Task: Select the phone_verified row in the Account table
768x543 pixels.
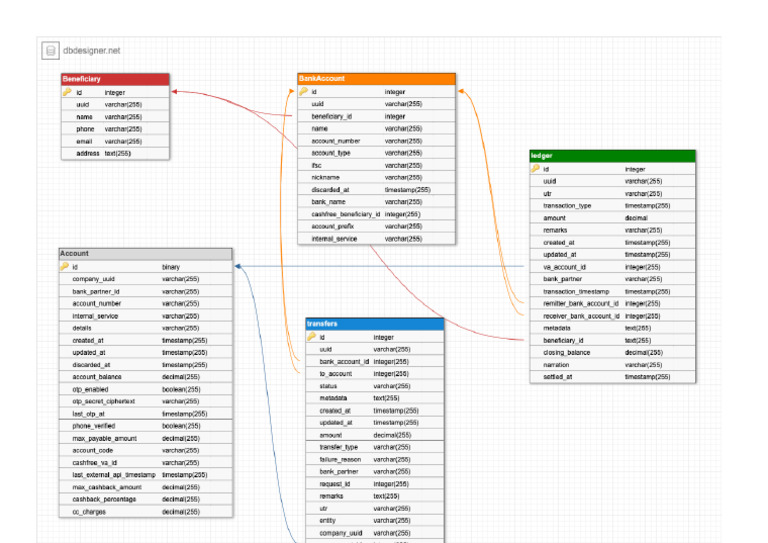Action: (x=145, y=426)
